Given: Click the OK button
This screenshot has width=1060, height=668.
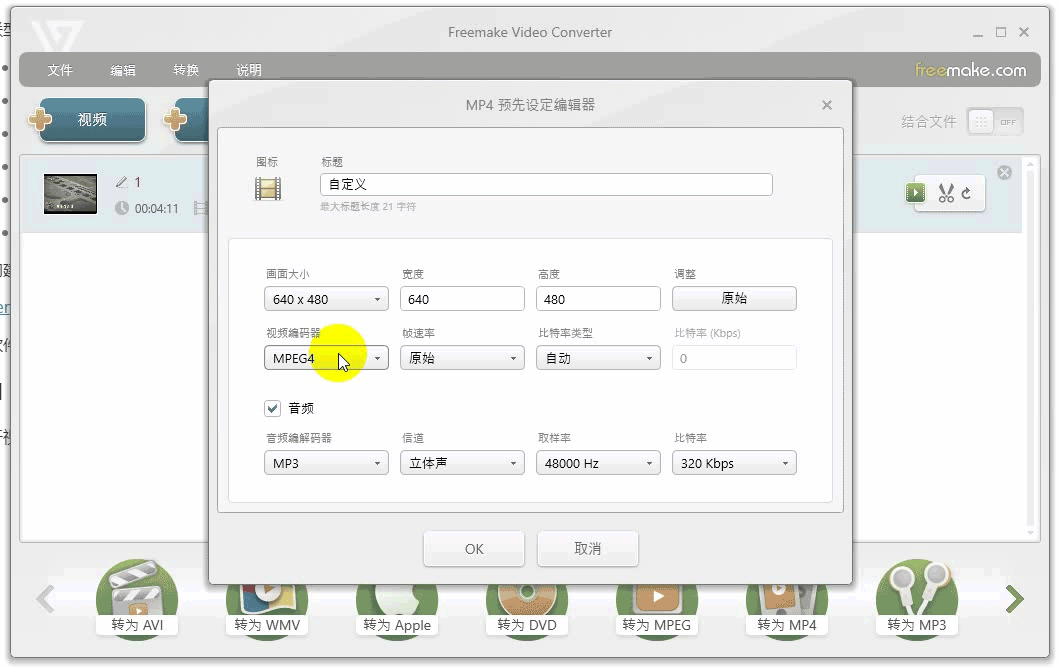Looking at the screenshot, I should (474, 548).
